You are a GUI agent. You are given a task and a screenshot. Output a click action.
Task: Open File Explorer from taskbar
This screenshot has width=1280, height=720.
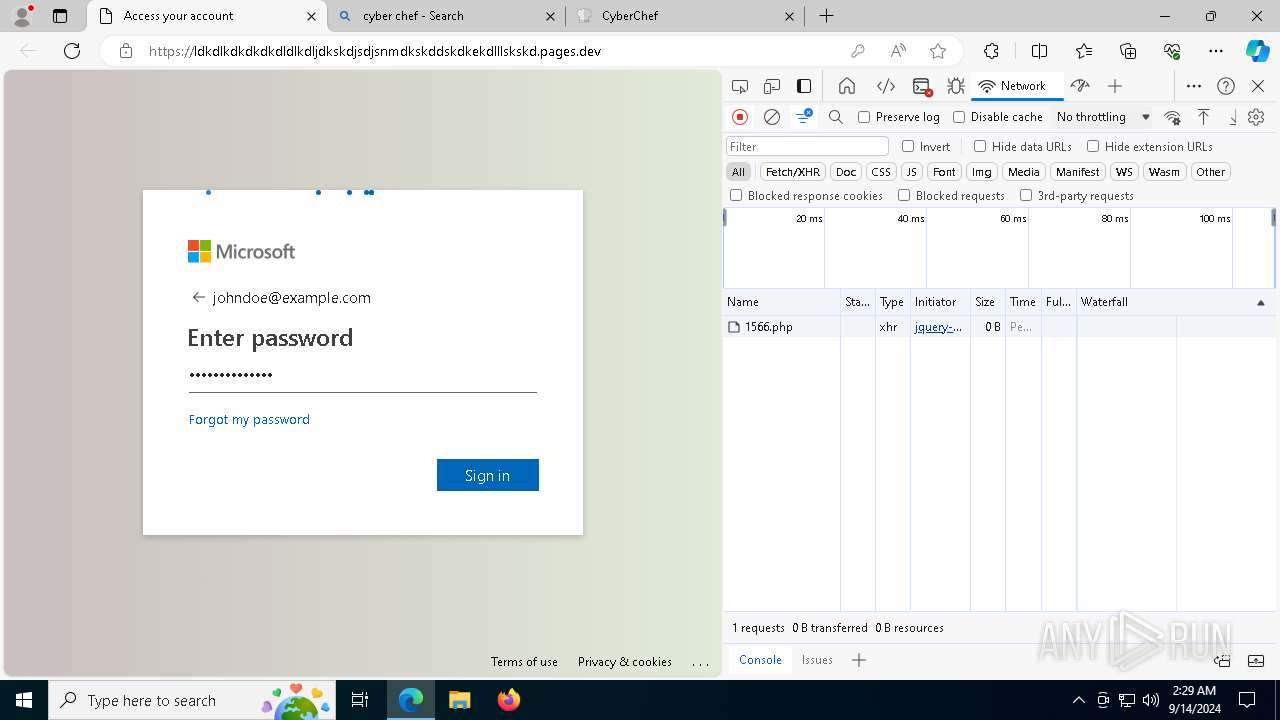point(459,700)
